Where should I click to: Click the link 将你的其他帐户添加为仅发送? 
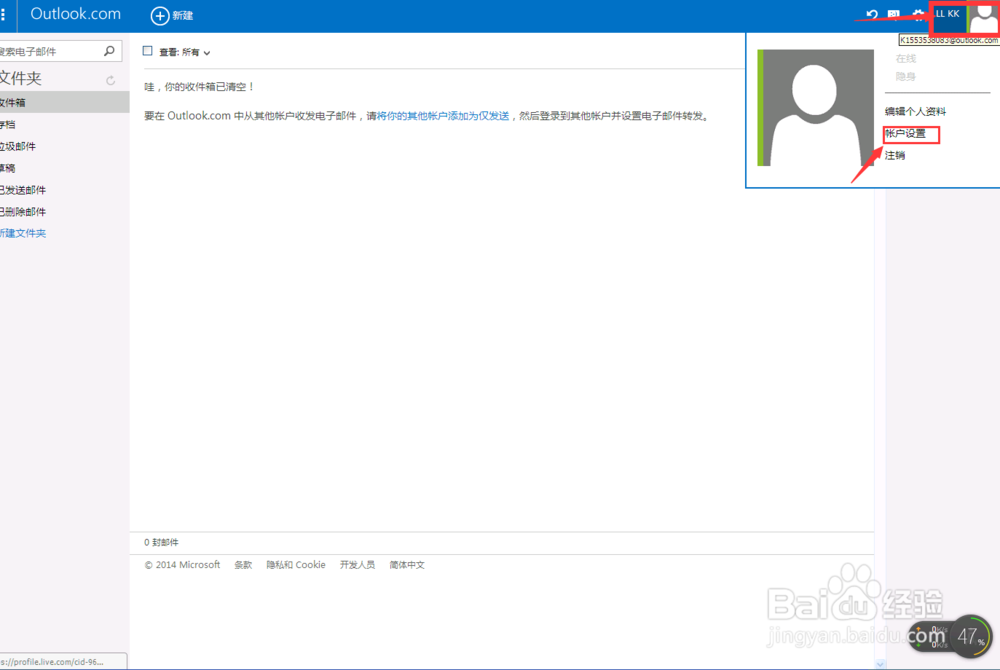(x=443, y=115)
